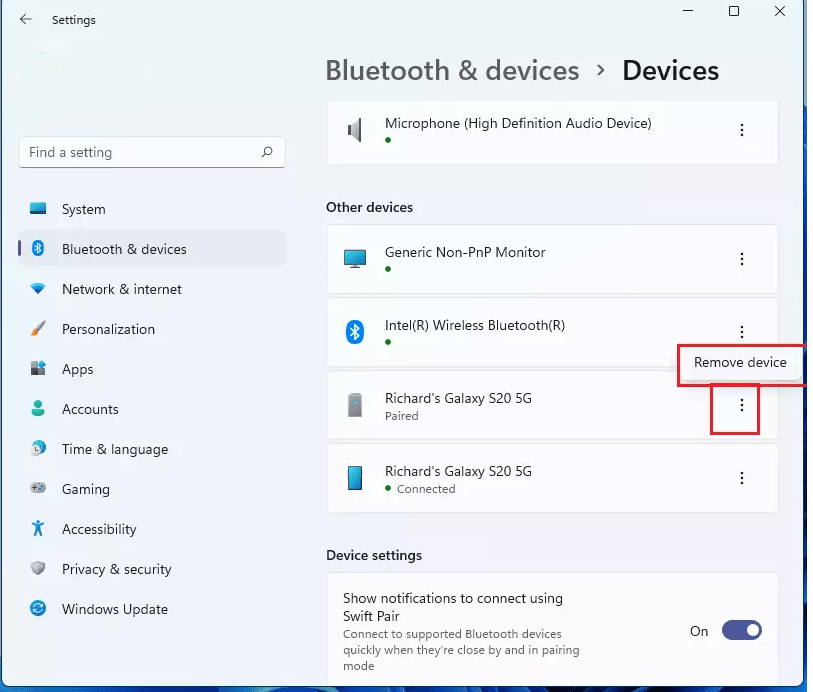Image resolution: width=813 pixels, height=692 pixels.
Task: Click the Apps grid icon
Action: pyautogui.click(x=38, y=368)
